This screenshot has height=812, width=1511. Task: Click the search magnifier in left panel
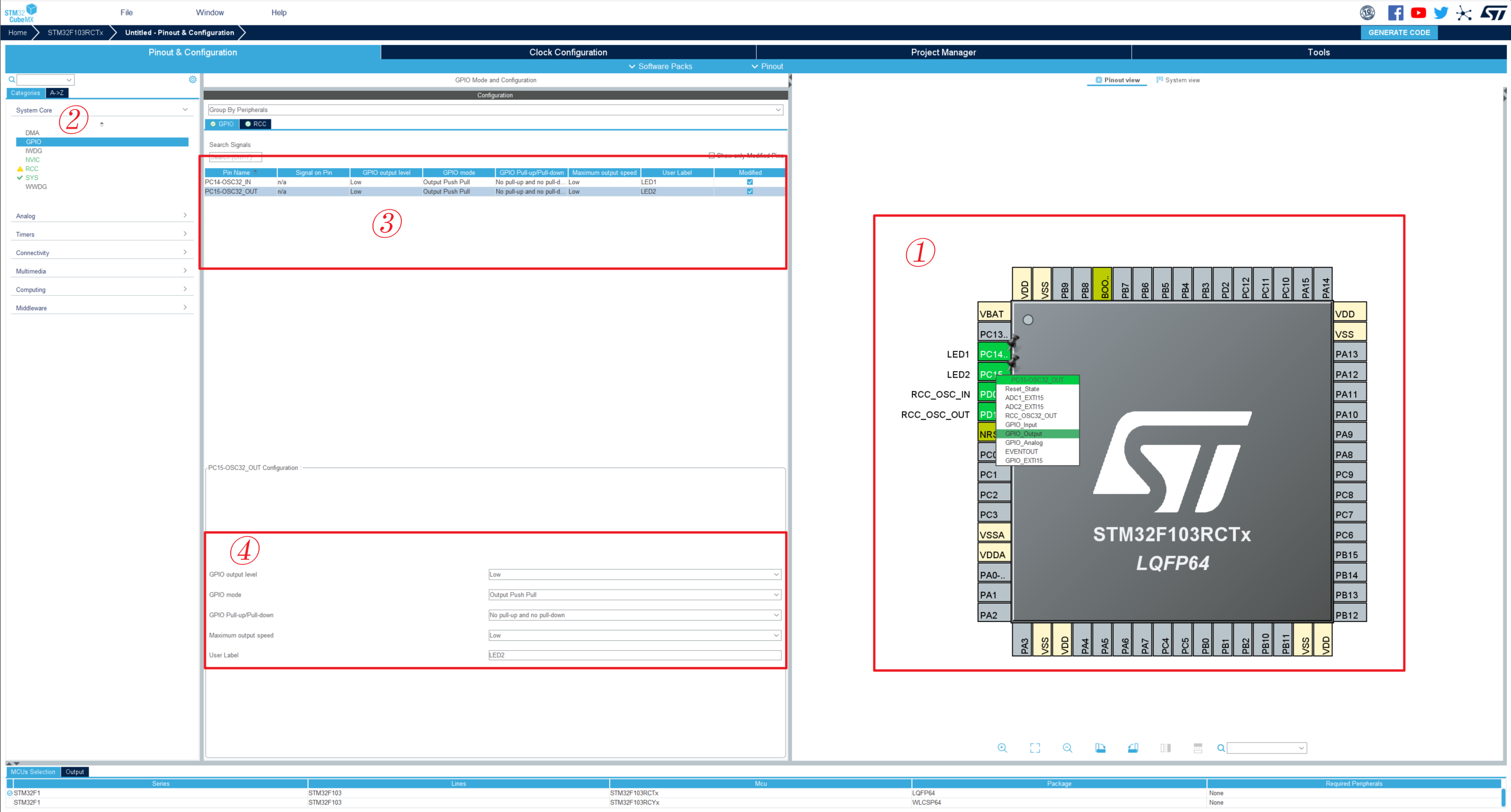(11, 80)
